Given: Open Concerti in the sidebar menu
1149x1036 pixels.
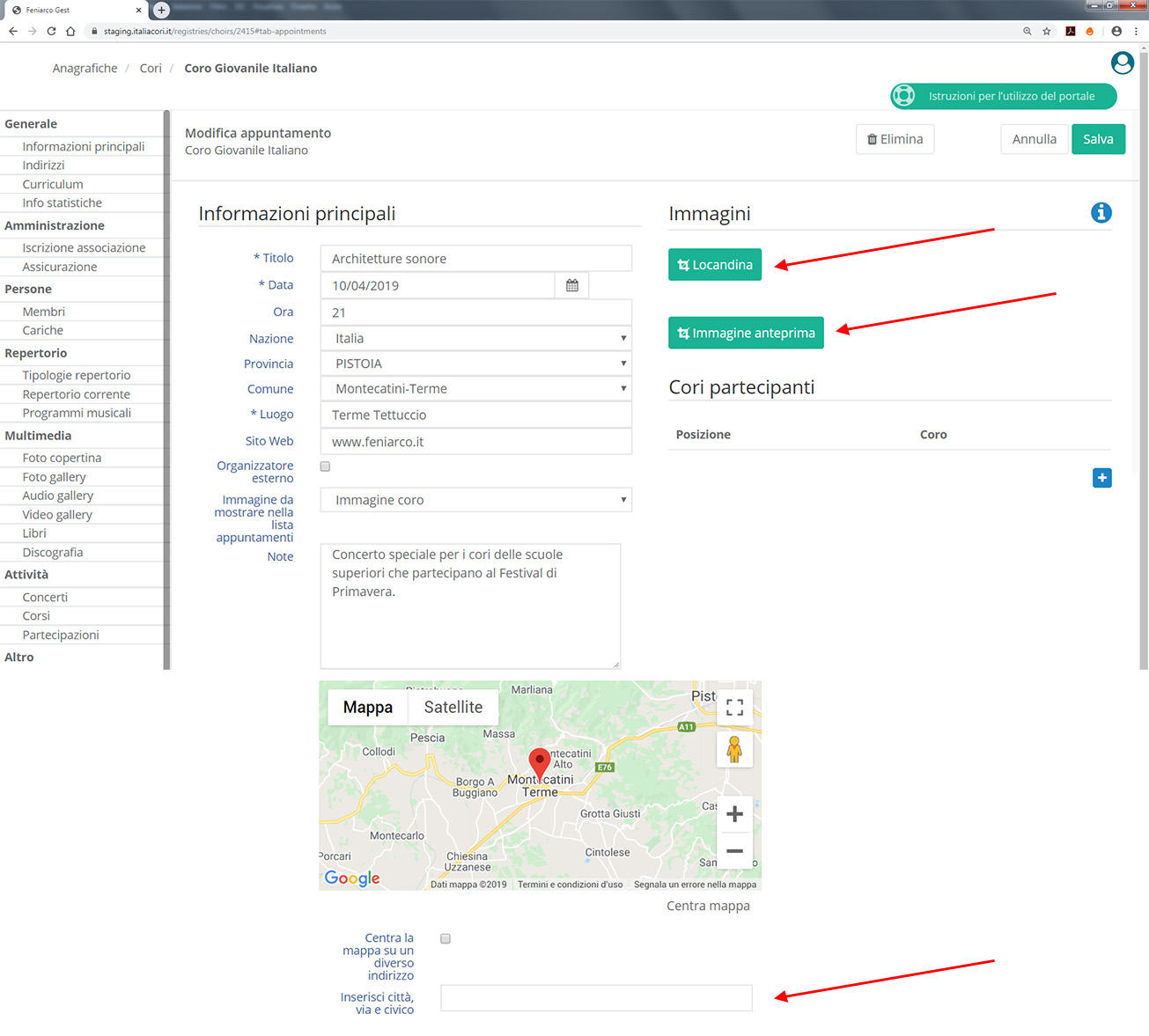Looking at the screenshot, I should point(45,597).
